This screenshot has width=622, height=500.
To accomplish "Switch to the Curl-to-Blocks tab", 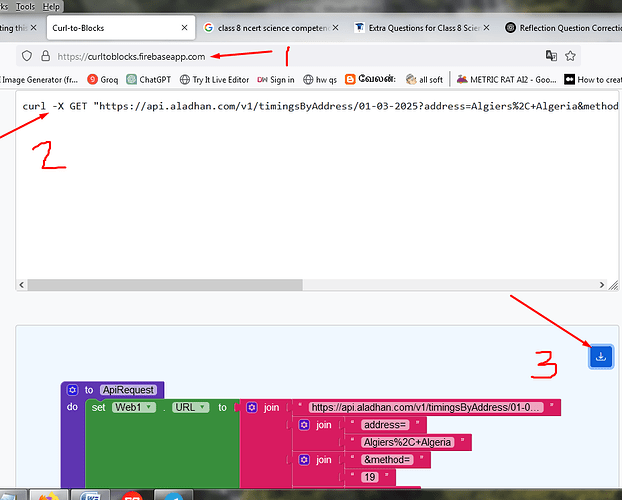I will [121, 28].
